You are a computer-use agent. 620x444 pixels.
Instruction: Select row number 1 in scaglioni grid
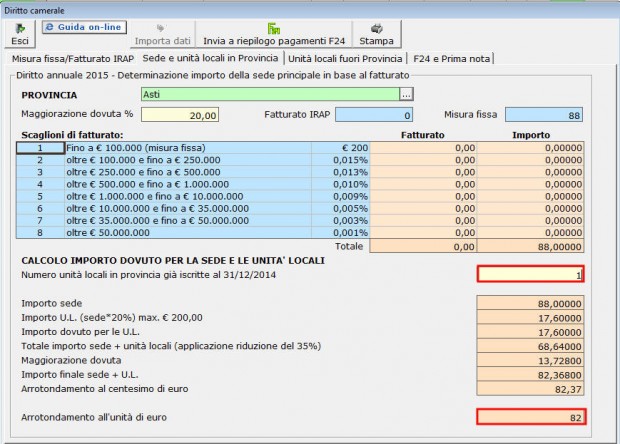pyautogui.click(x=40, y=148)
